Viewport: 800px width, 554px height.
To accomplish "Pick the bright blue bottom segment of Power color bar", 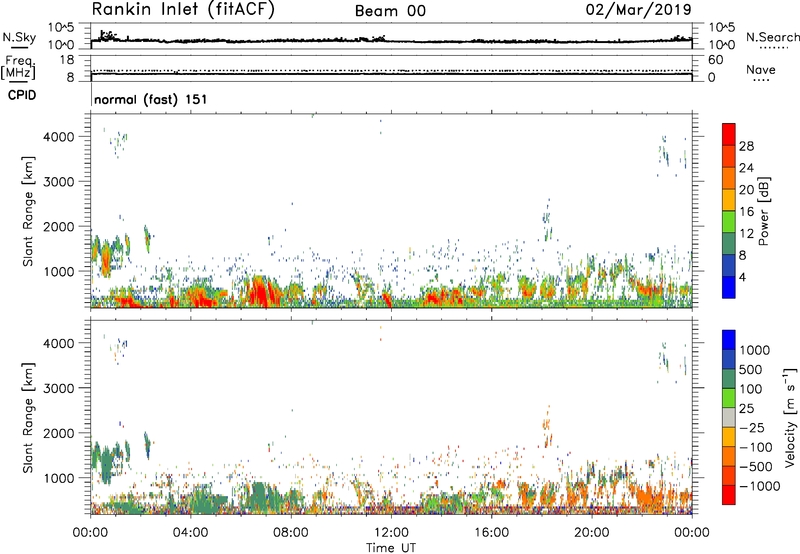I will (x=729, y=287).
